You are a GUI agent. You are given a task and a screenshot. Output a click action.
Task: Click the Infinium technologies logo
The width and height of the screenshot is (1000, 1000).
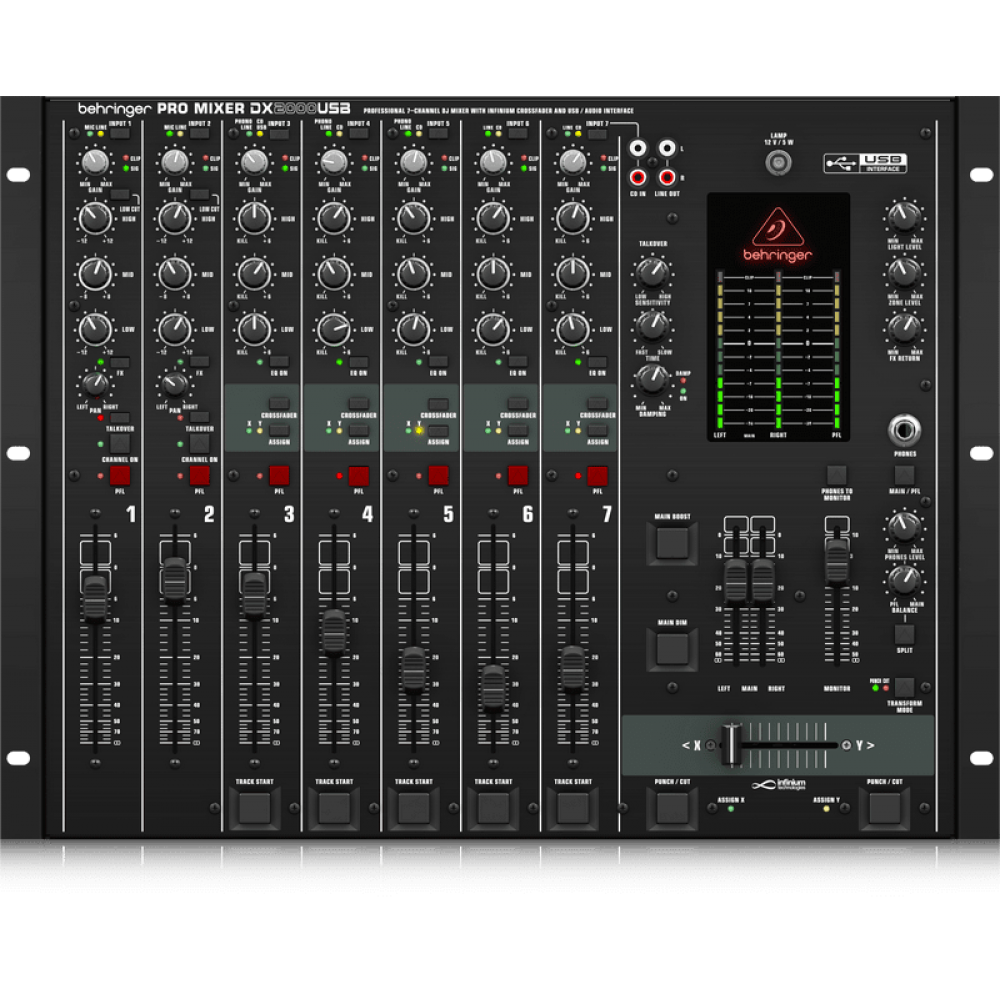pos(779,784)
